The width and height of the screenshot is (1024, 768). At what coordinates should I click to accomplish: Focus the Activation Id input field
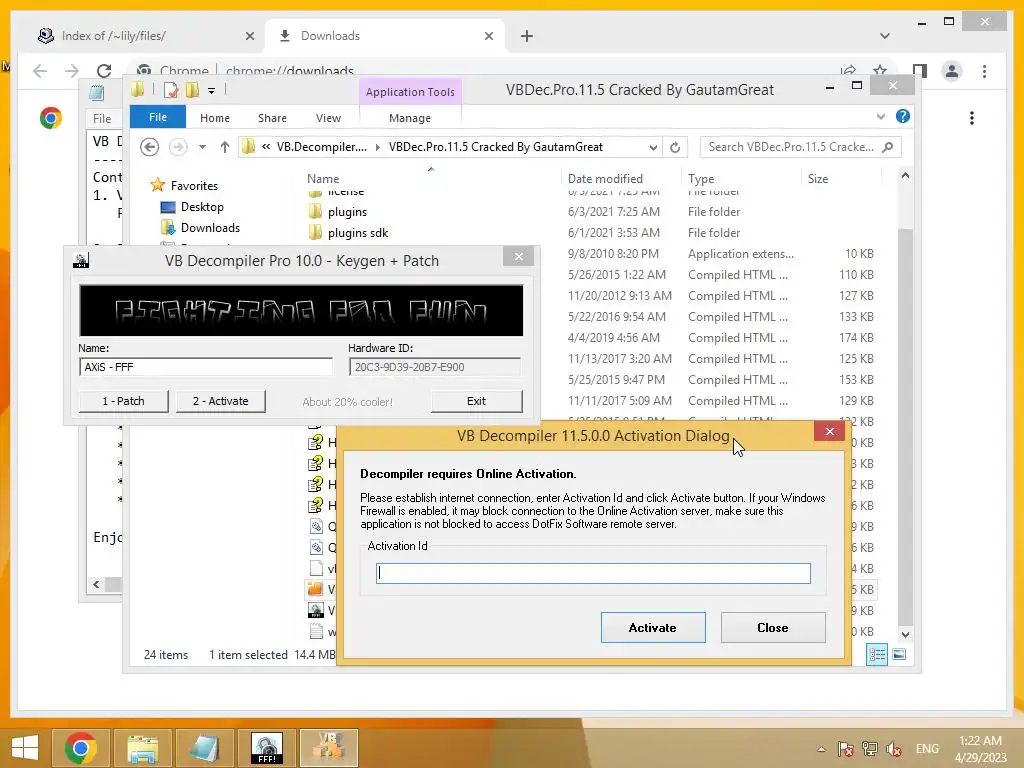[x=593, y=573]
